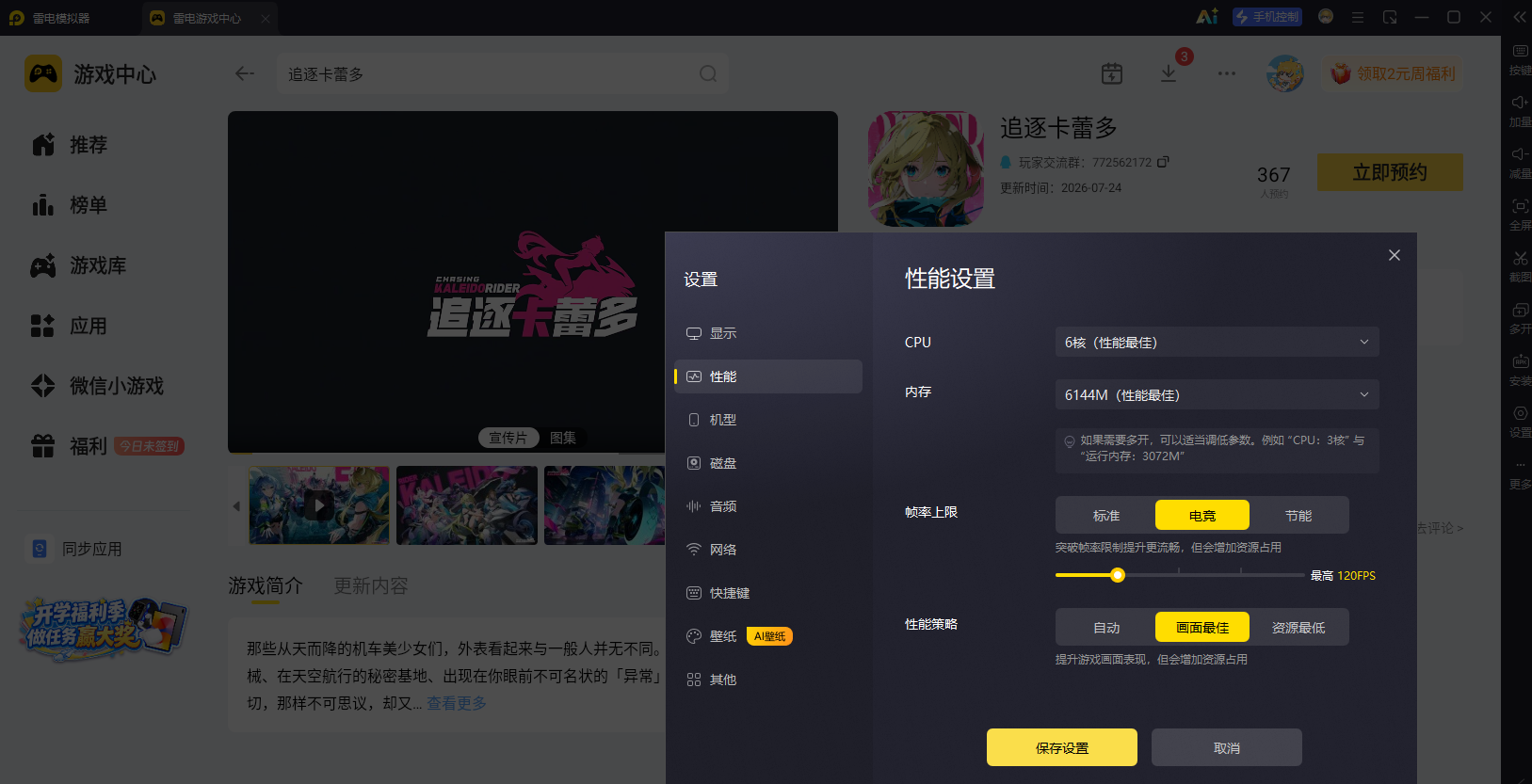Select 节能 frame rate option

point(1298,516)
